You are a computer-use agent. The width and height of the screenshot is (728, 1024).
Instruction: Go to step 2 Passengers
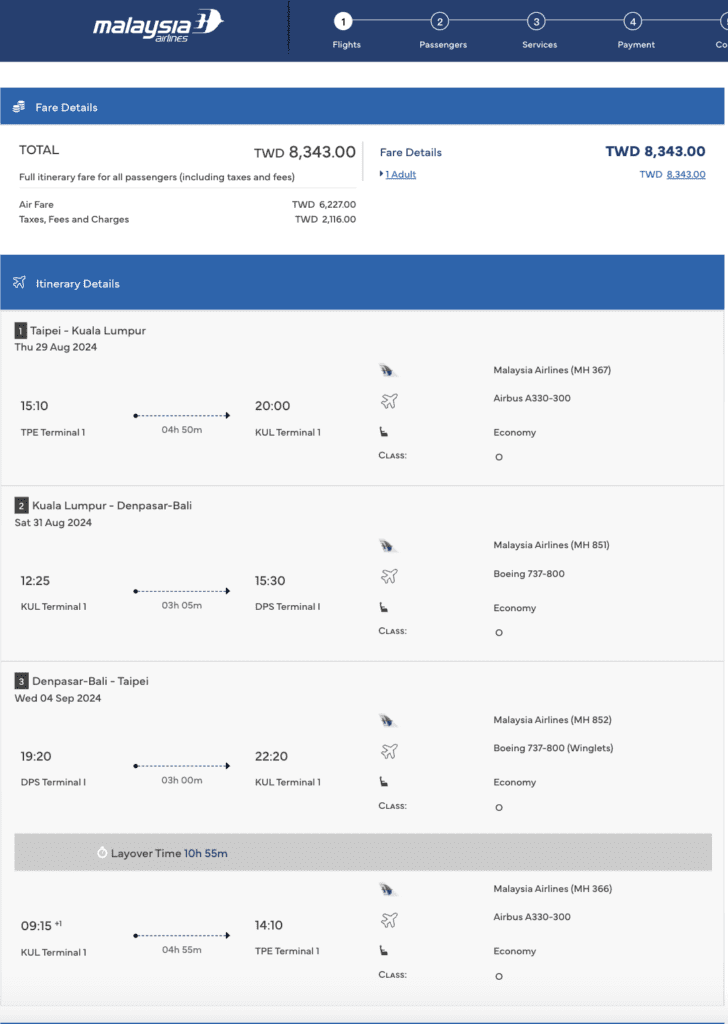pos(441,29)
